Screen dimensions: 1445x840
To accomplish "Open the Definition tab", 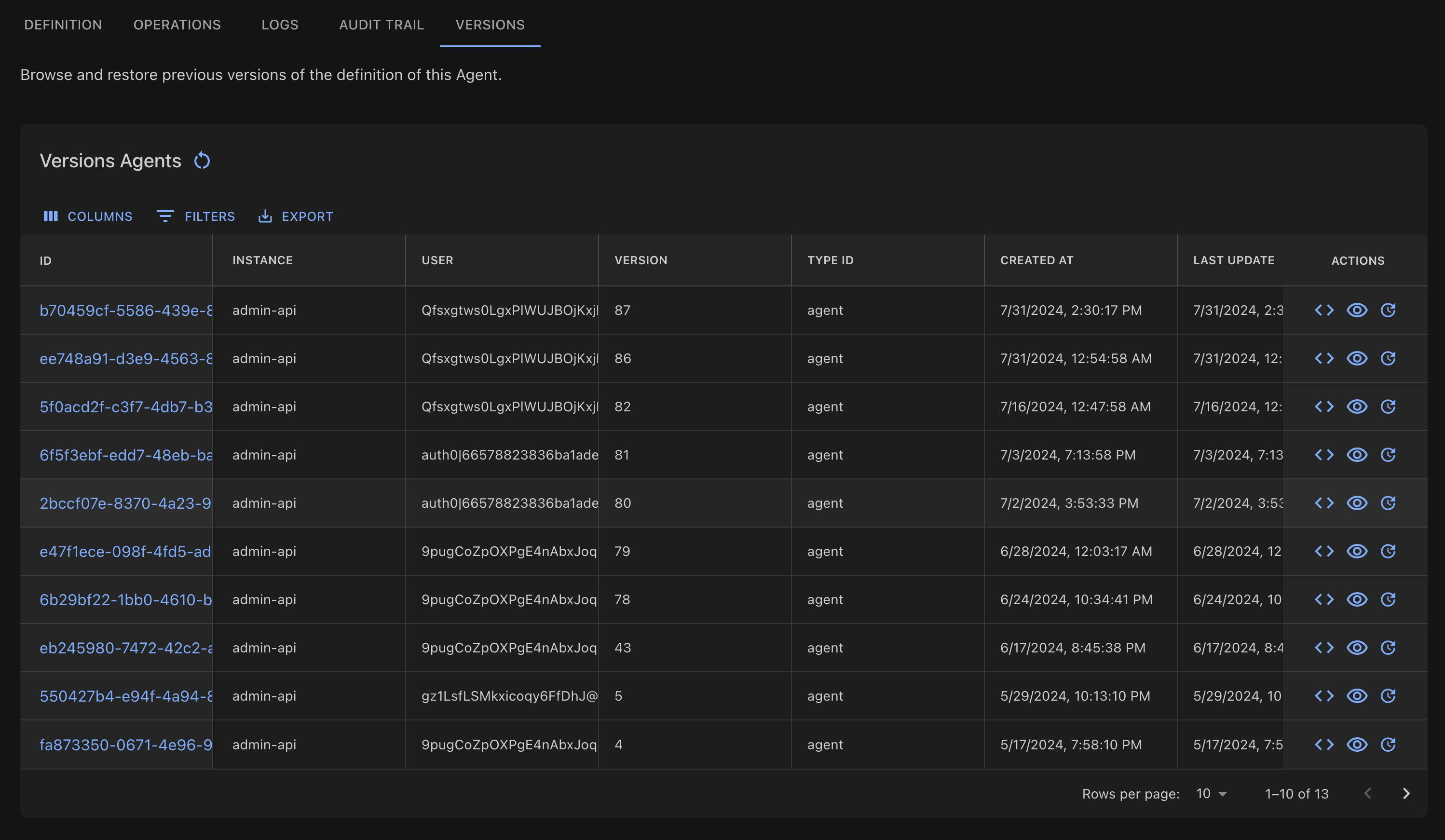I will point(63,25).
